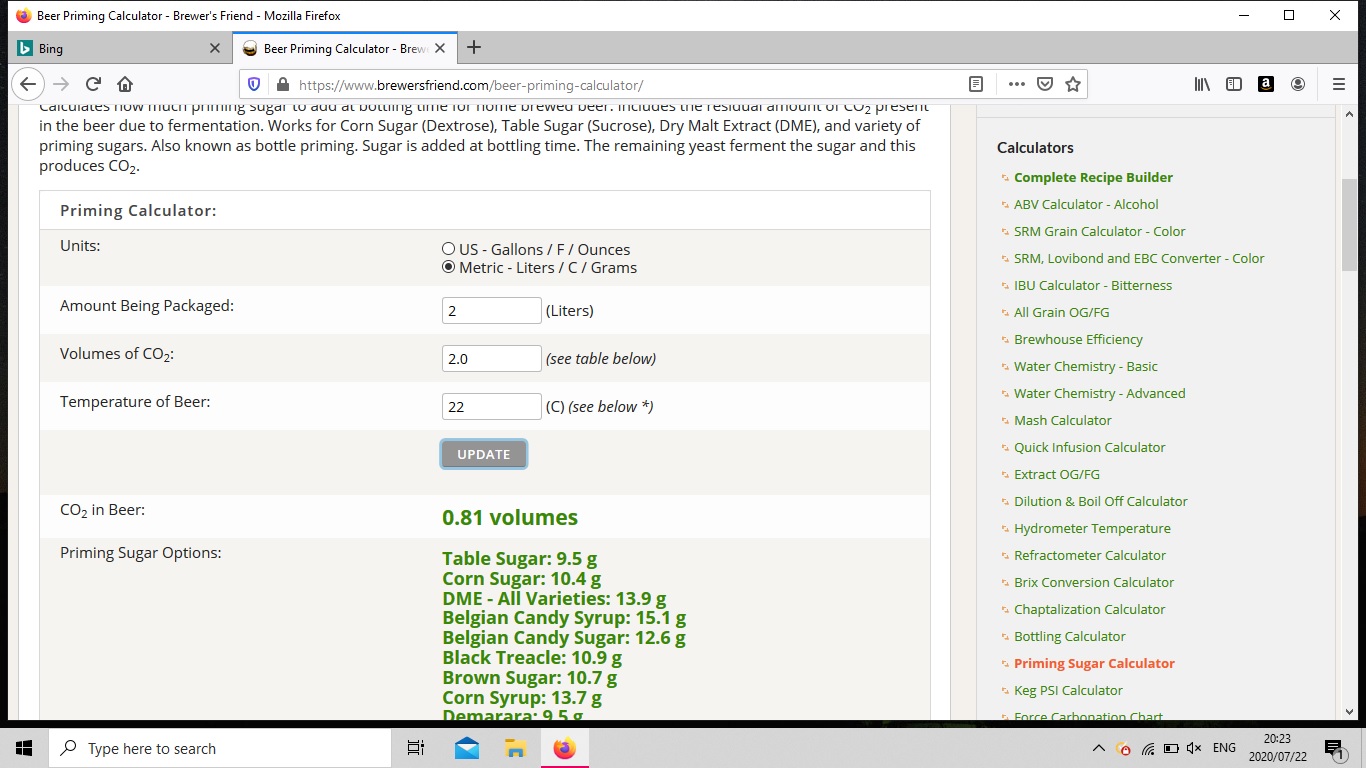This screenshot has width=1366, height=768.
Task: Open the Firefox home page
Action: click(x=125, y=84)
